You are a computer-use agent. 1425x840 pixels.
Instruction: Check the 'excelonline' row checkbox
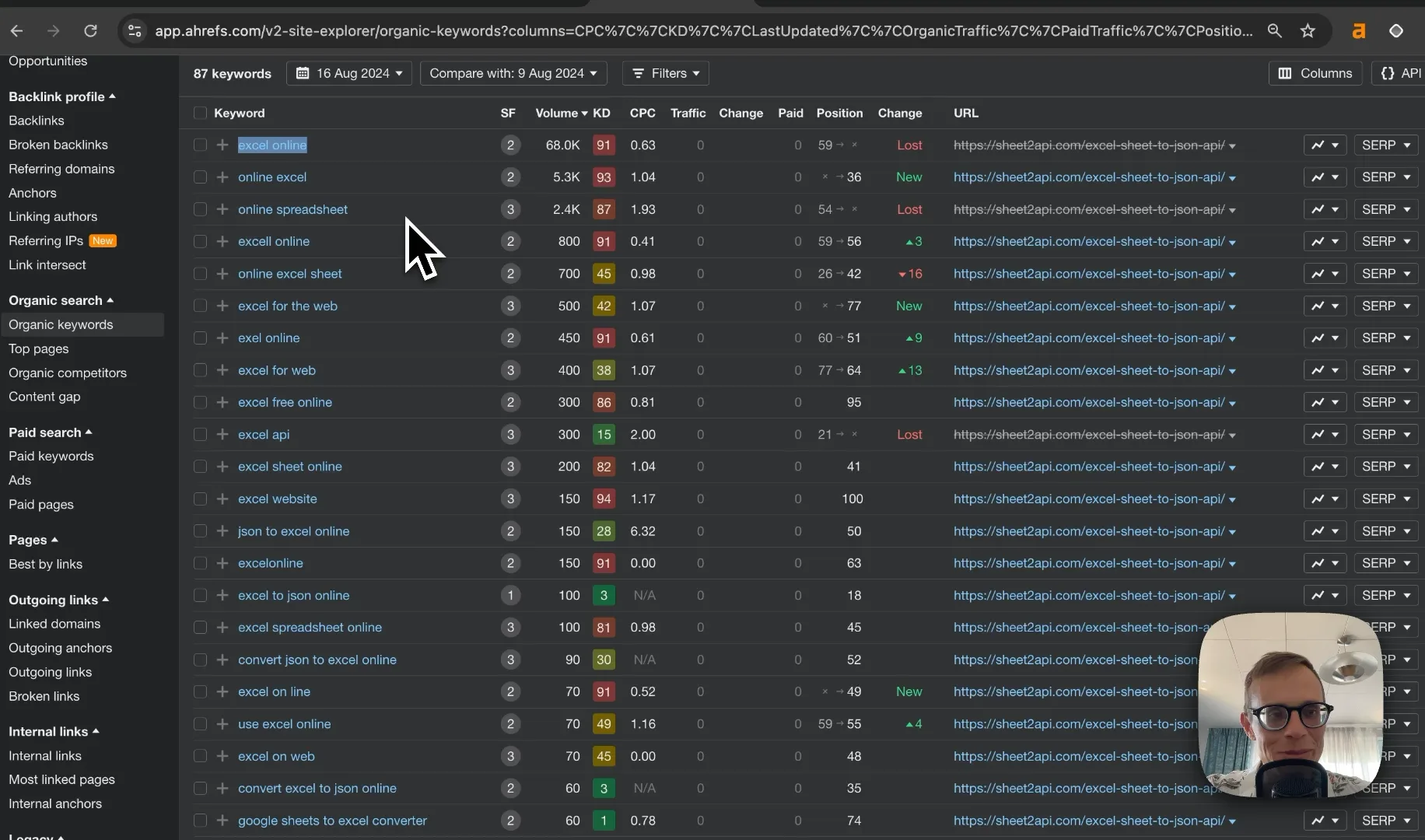click(200, 563)
